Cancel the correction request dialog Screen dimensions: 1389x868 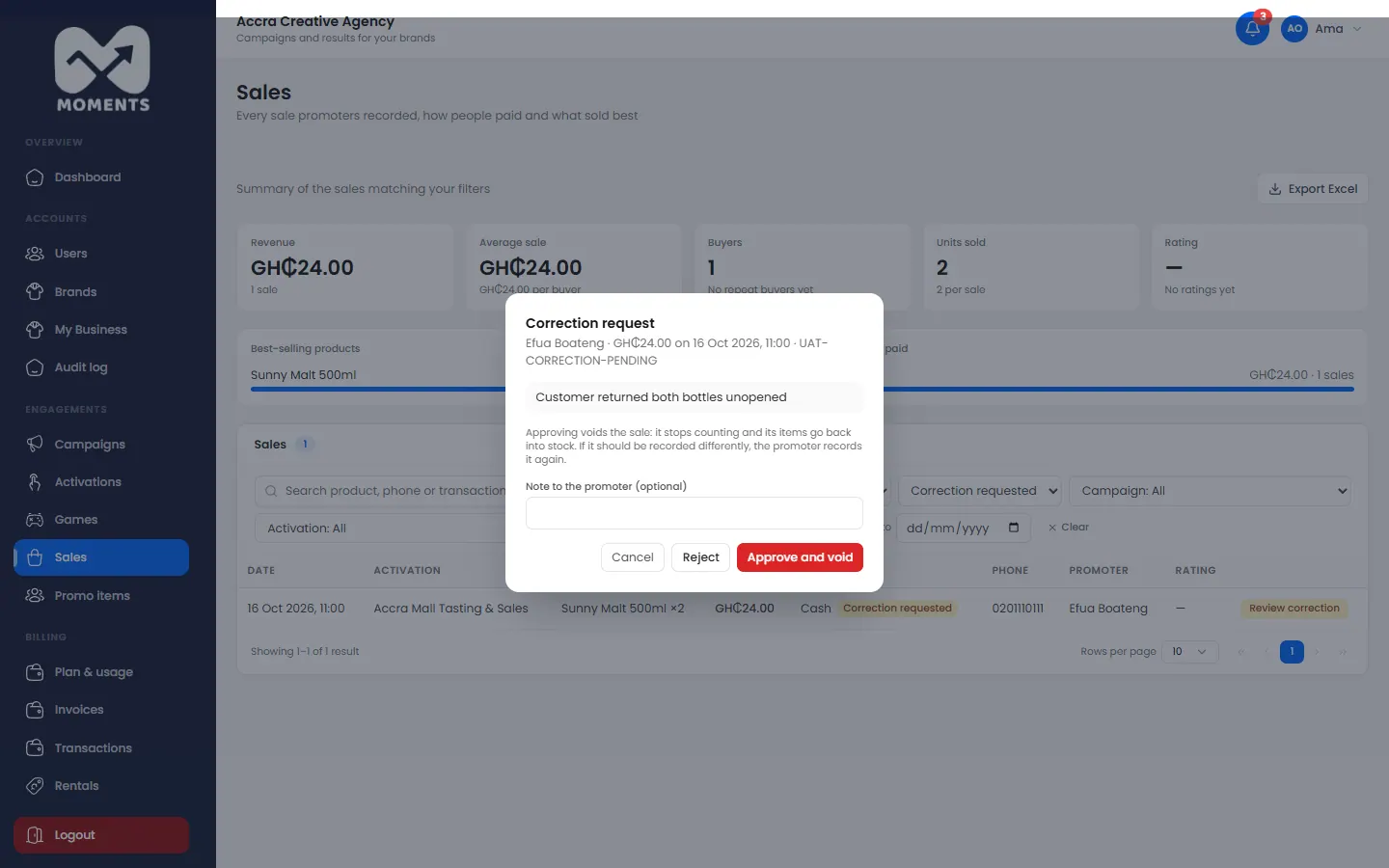coord(633,557)
